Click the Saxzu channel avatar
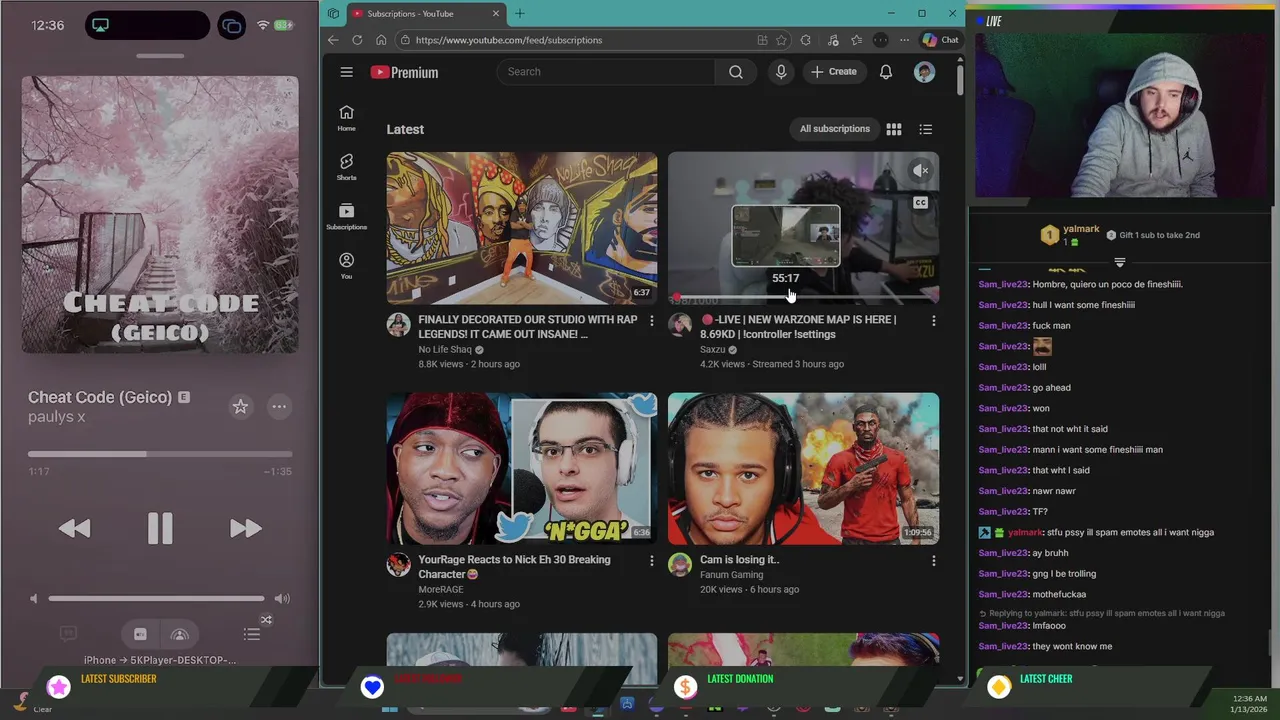Viewport: 1280px width, 720px height. coord(680,324)
